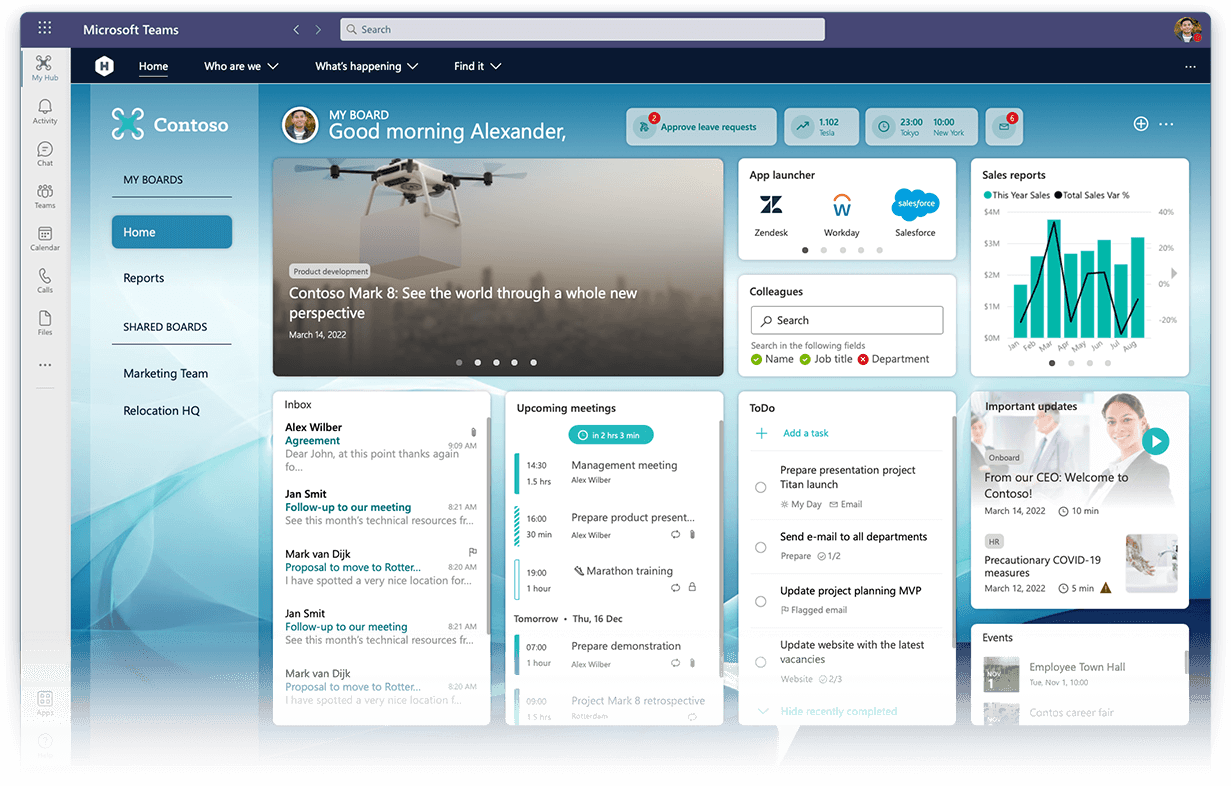1231x786 pixels.
Task: Switch to the Reports board
Action: 143,277
